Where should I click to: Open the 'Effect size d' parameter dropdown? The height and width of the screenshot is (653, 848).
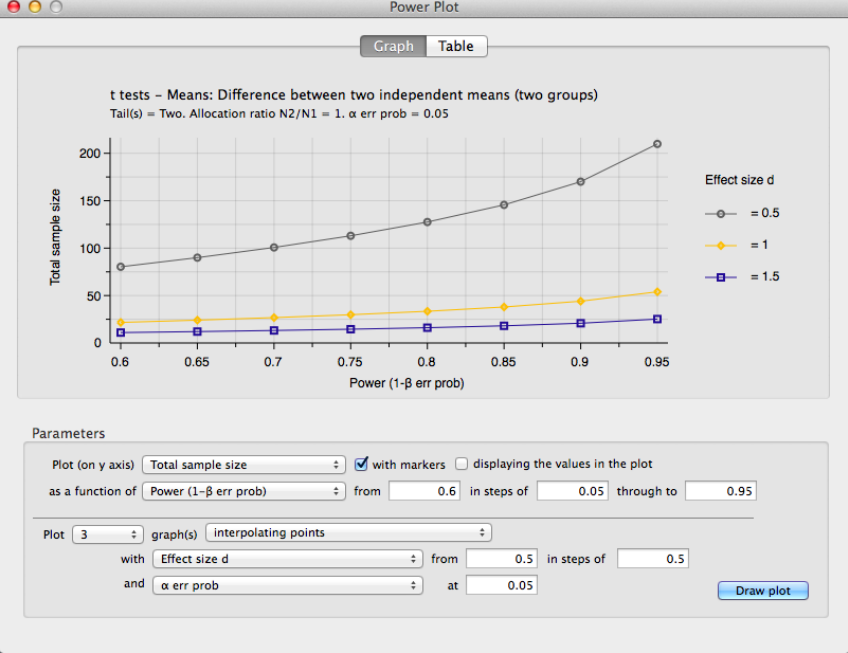coord(288,559)
